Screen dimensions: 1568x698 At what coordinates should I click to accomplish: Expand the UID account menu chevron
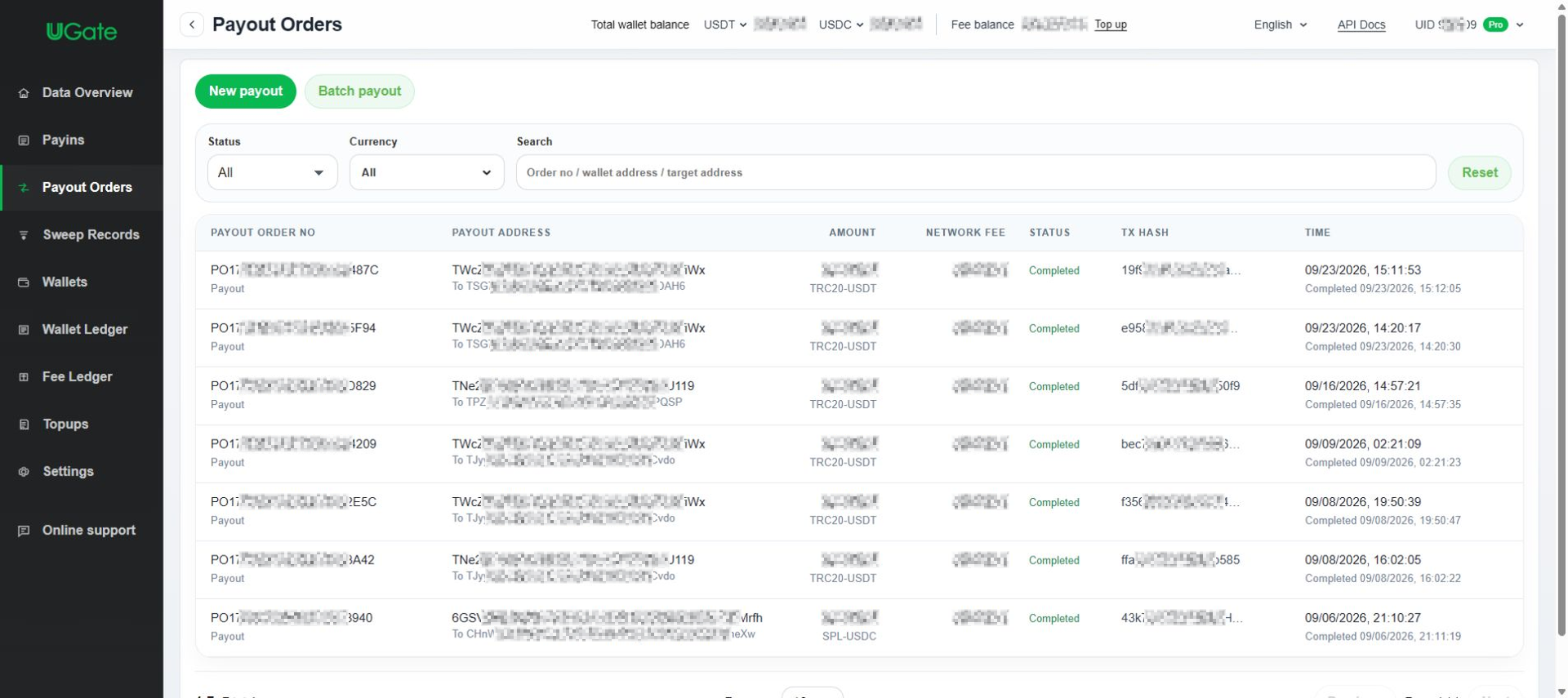tap(1520, 24)
